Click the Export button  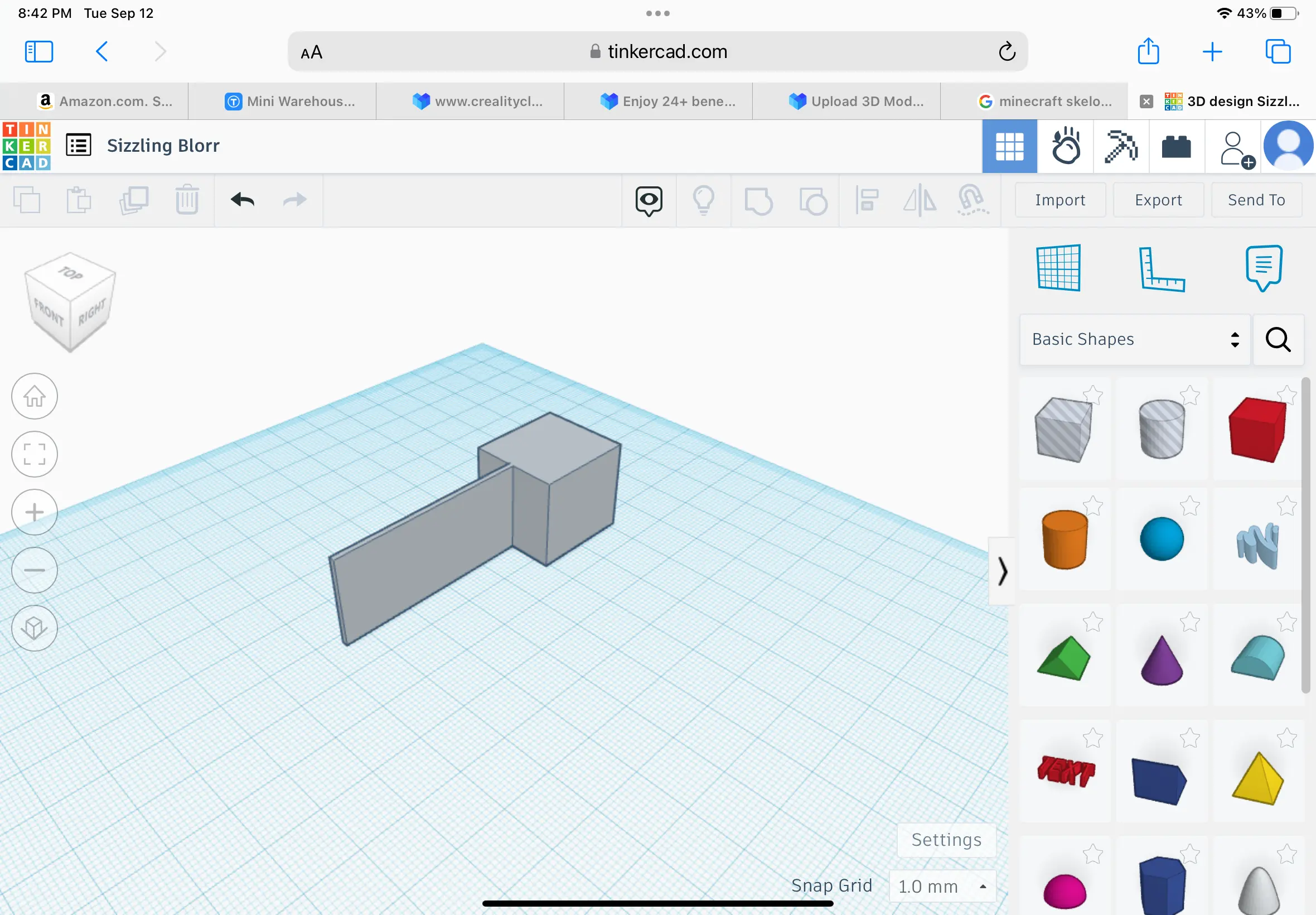[x=1158, y=200]
